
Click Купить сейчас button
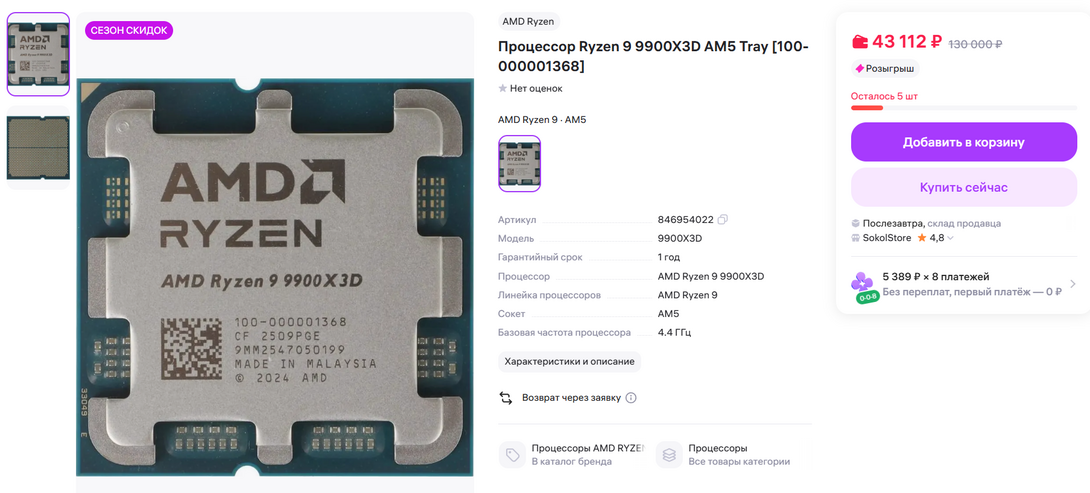pos(963,187)
